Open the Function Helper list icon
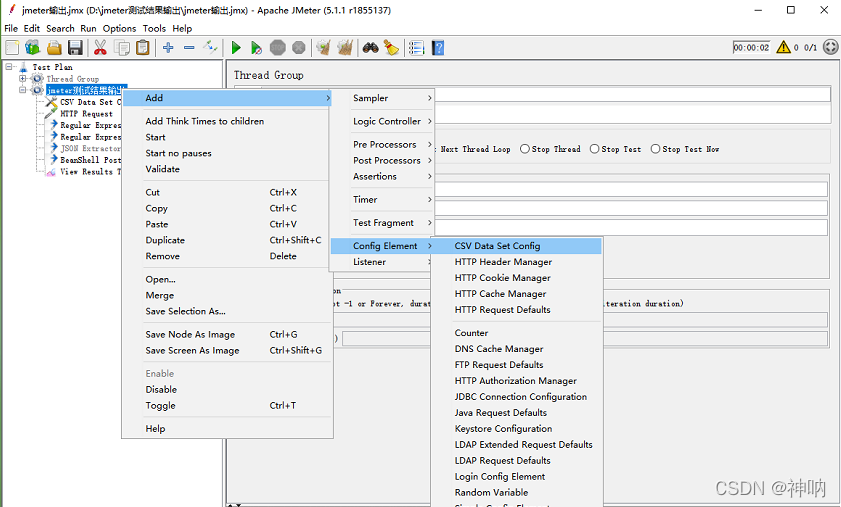 tap(416, 48)
